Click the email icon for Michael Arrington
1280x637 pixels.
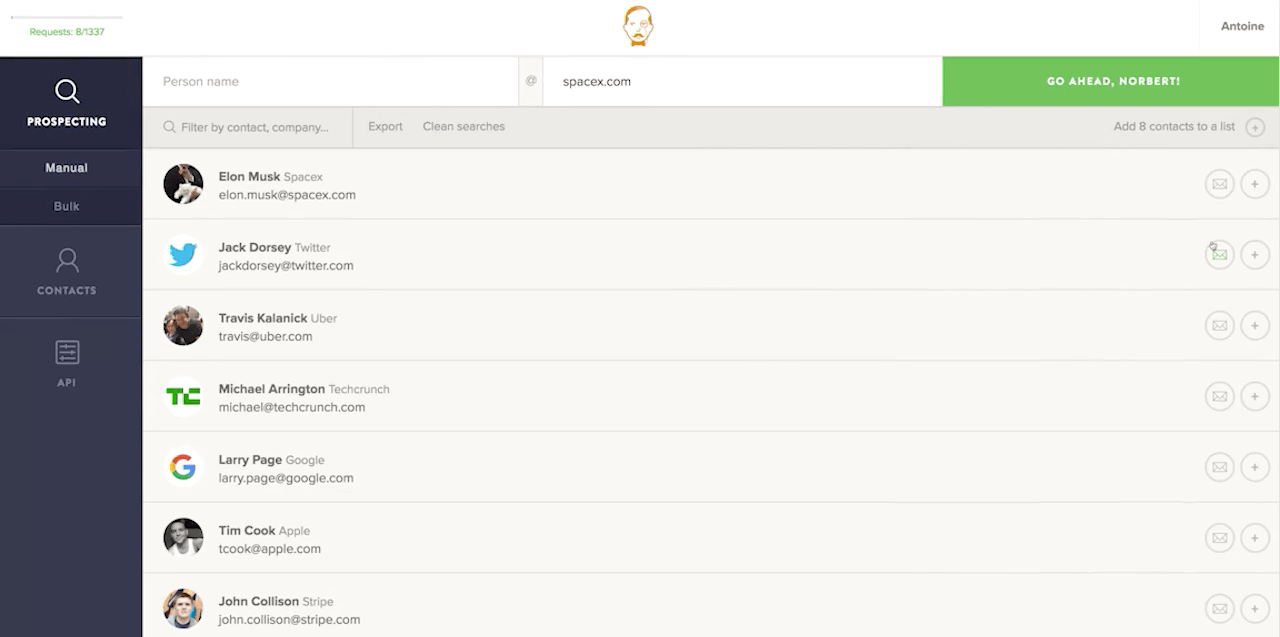pos(1219,396)
